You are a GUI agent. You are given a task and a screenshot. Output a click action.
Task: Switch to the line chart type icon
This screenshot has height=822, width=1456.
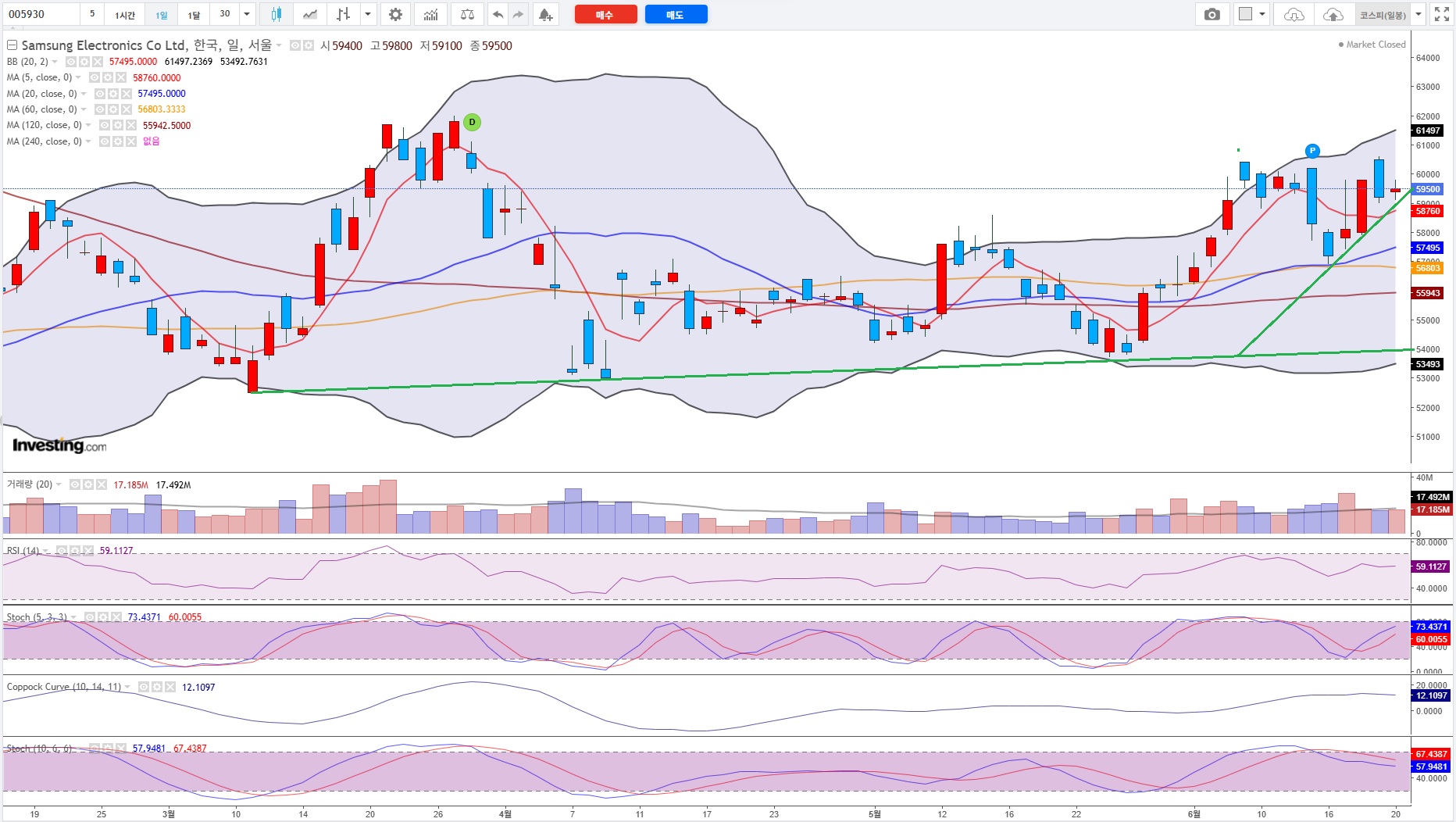(310, 14)
